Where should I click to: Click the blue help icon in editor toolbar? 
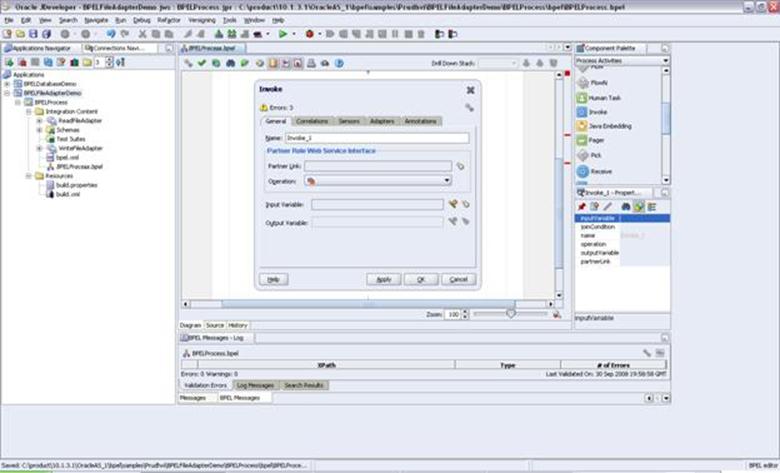[339, 63]
